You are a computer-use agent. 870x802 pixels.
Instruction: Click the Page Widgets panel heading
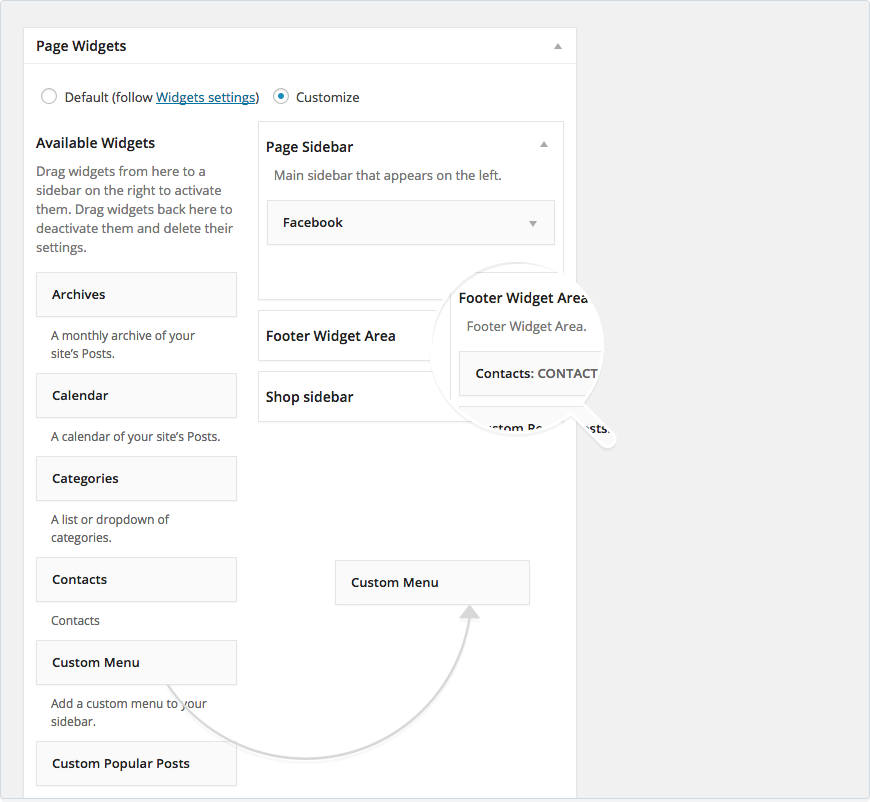point(81,46)
